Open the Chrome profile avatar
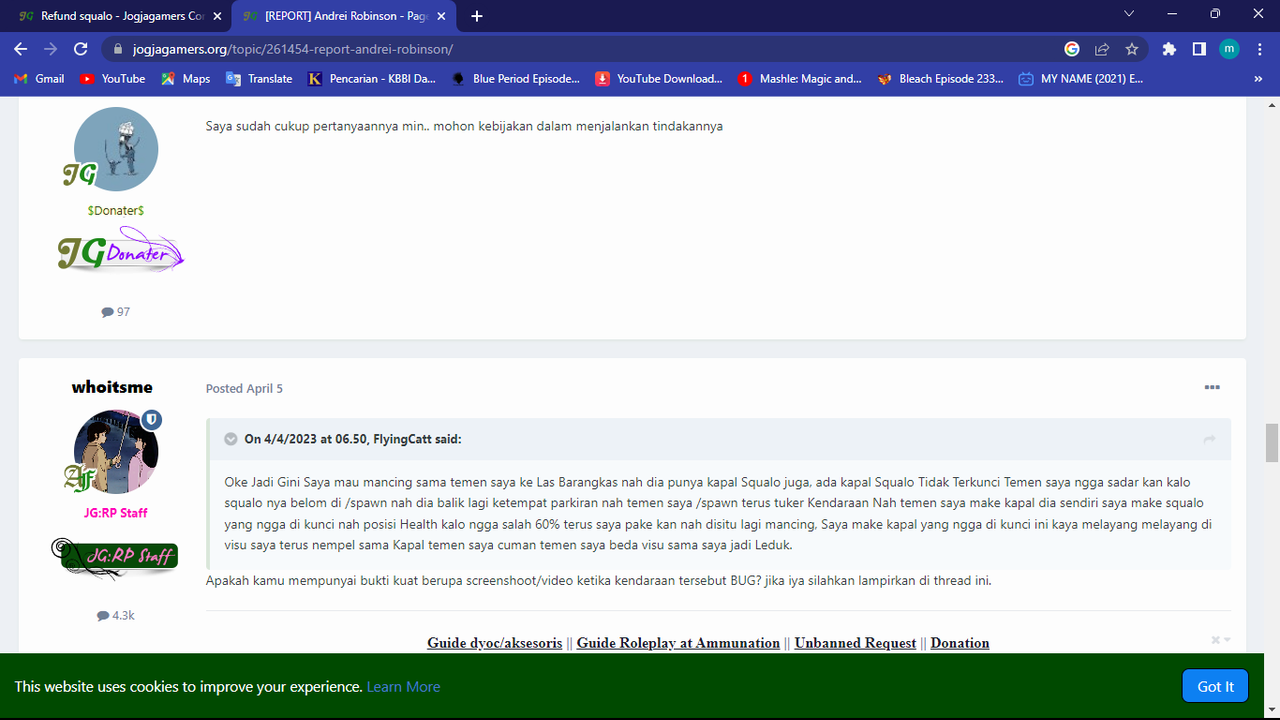The image size is (1280, 720). pyautogui.click(x=1229, y=49)
